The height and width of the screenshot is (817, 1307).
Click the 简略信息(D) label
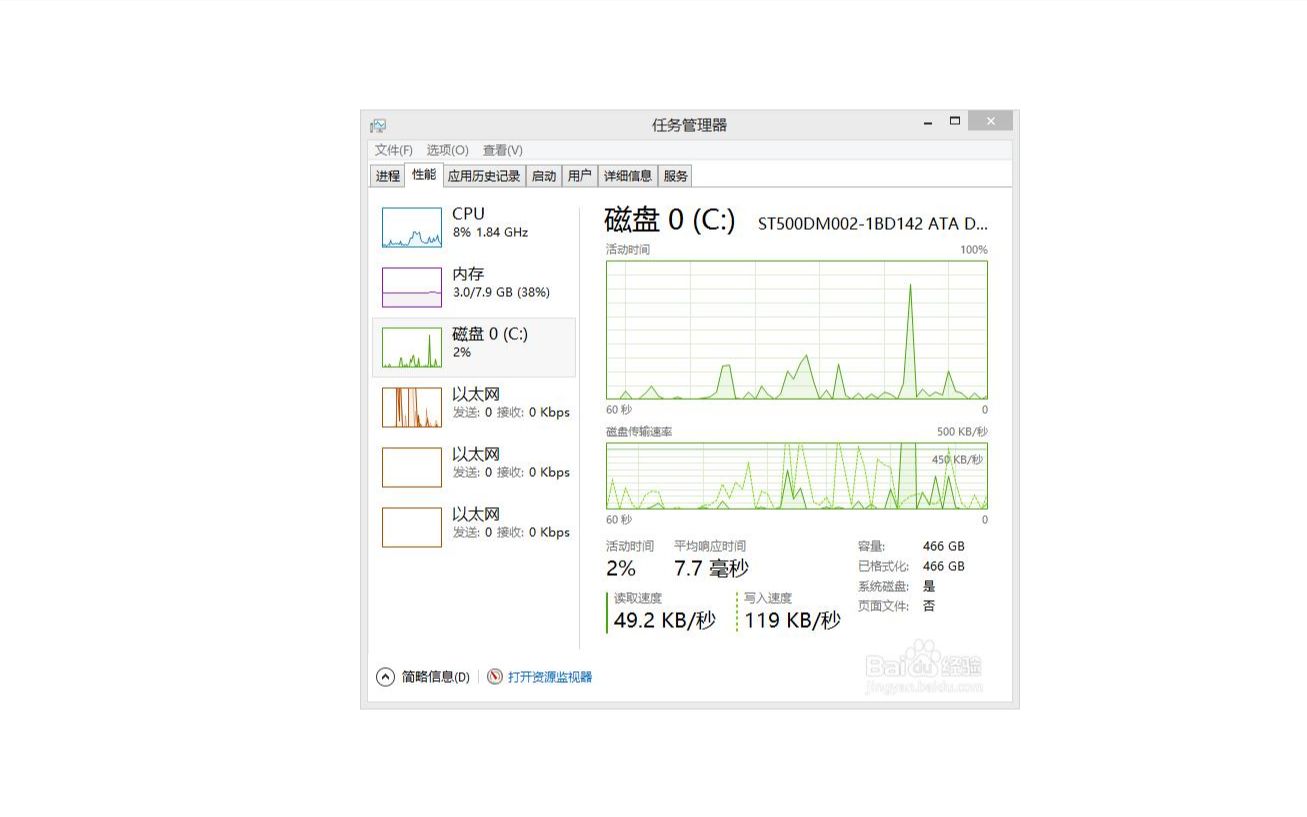(x=435, y=677)
